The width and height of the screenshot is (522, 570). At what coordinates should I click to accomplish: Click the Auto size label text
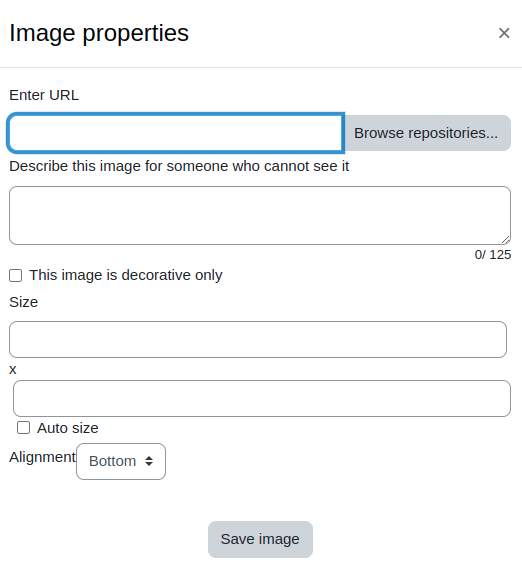click(x=68, y=428)
